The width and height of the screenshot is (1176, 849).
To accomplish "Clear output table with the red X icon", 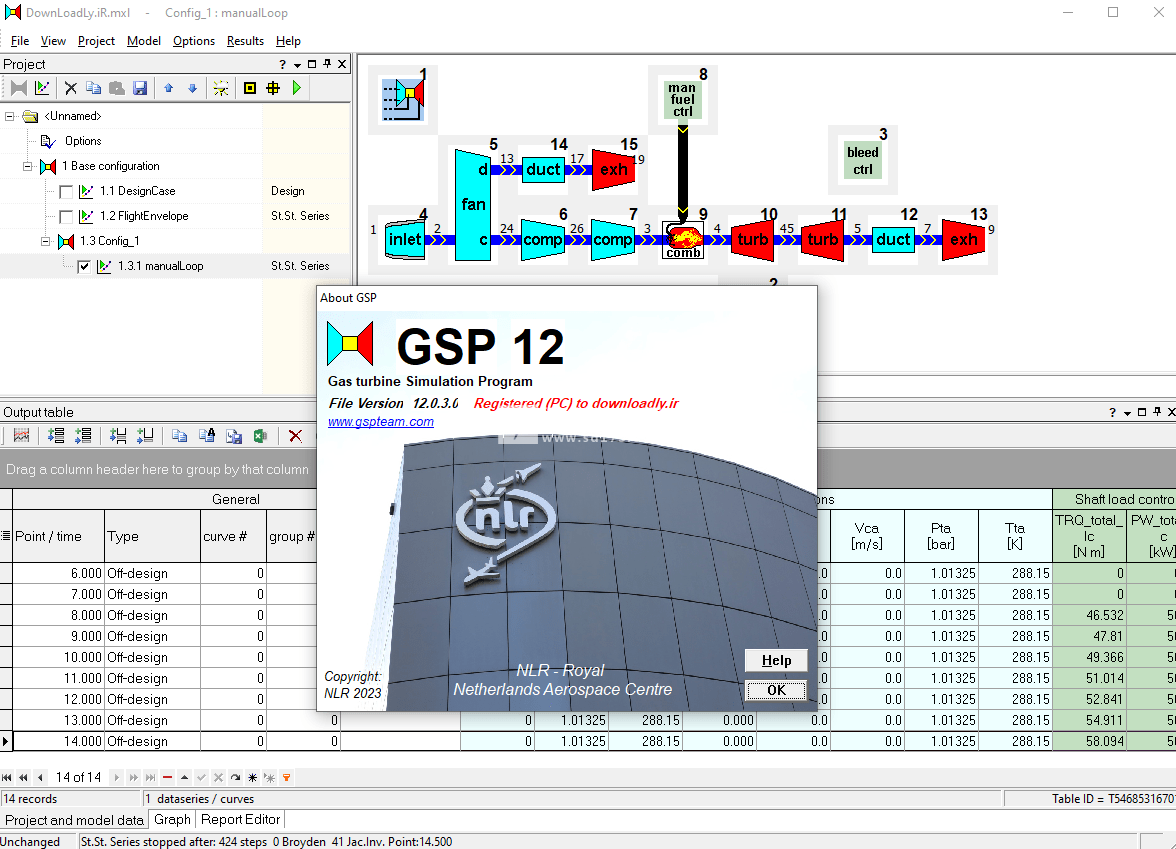I will coord(296,436).
